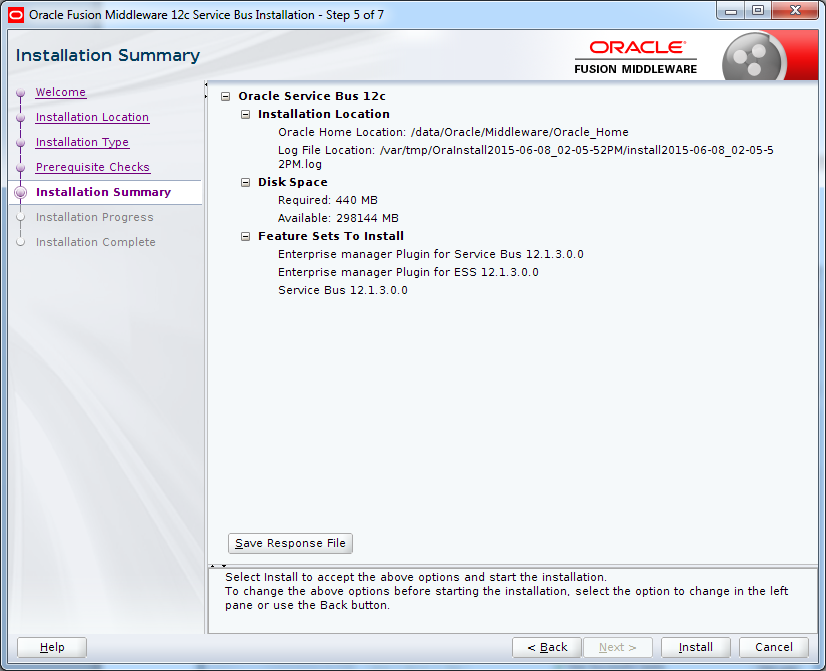This screenshot has height=671, width=826.
Task: Click the Installation Complete step label
Action: (x=96, y=242)
